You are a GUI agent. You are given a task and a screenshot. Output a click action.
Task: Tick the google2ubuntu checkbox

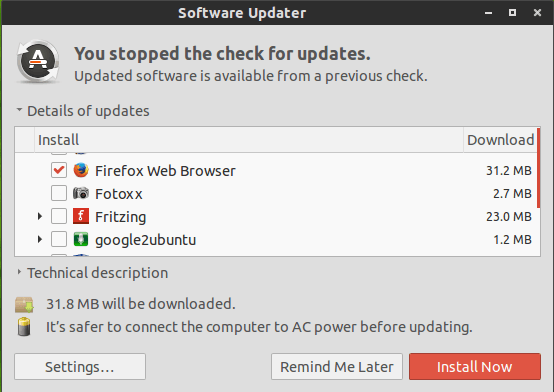pyautogui.click(x=59, y=239)
